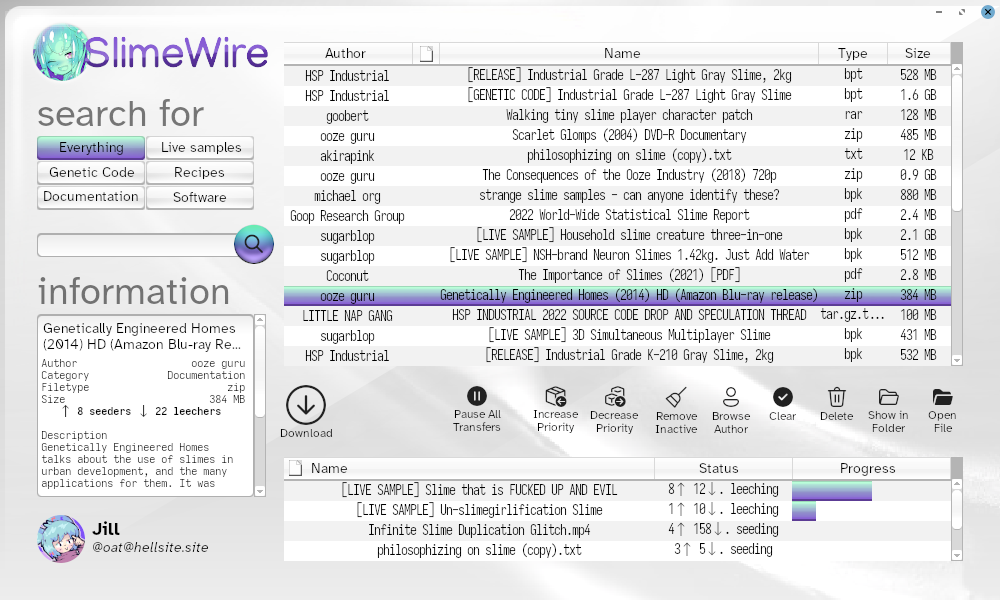
Task: Click the Show in Folder icon
Action: pyautogui.click(x=888, y=397)
